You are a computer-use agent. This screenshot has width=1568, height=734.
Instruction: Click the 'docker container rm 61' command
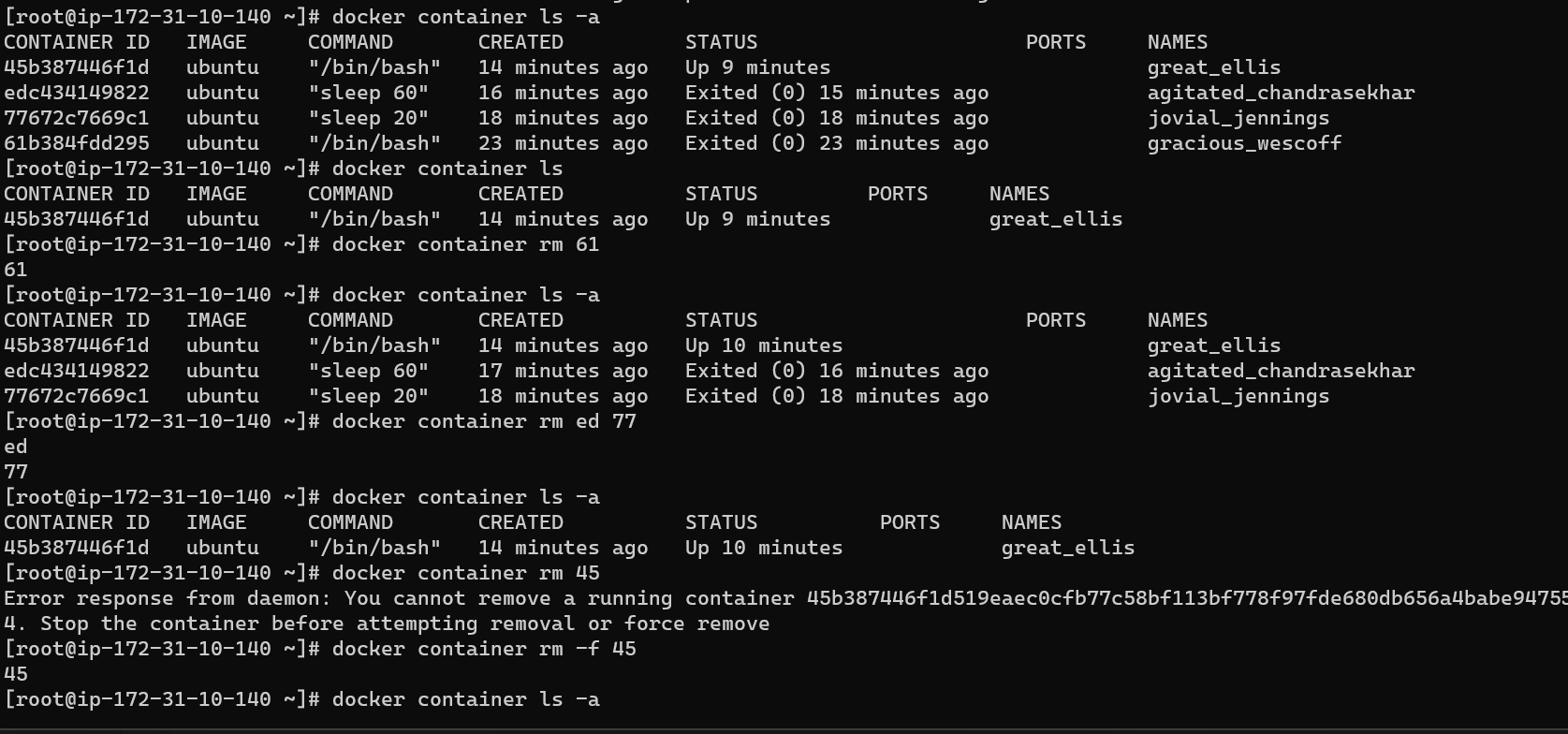pyautogui.click(x=465, y=244)
